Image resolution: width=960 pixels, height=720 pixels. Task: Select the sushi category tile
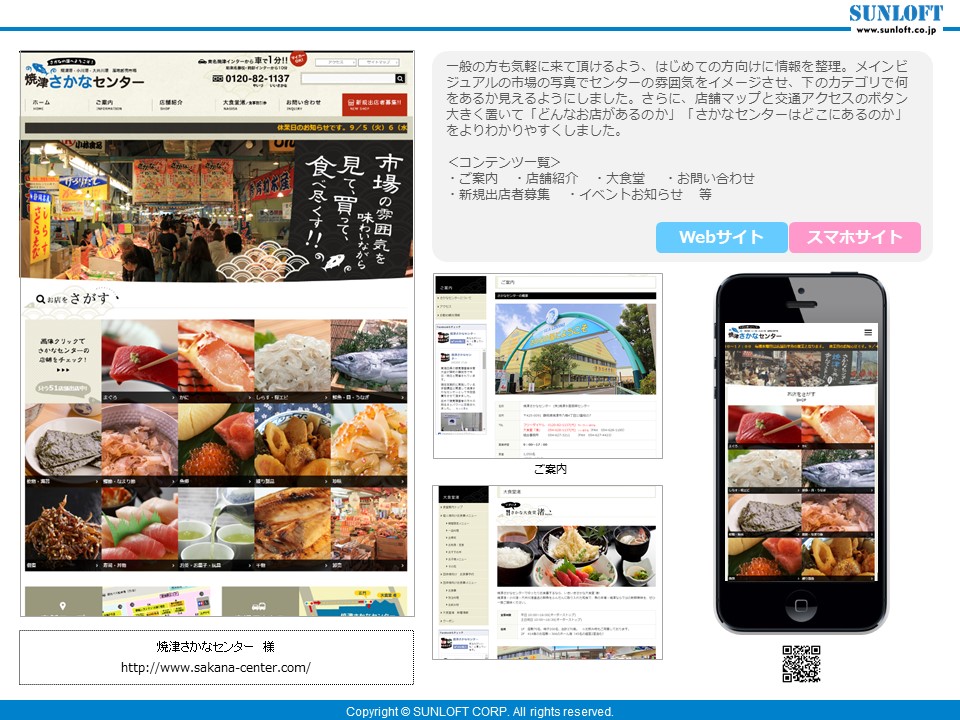(140, 529)
